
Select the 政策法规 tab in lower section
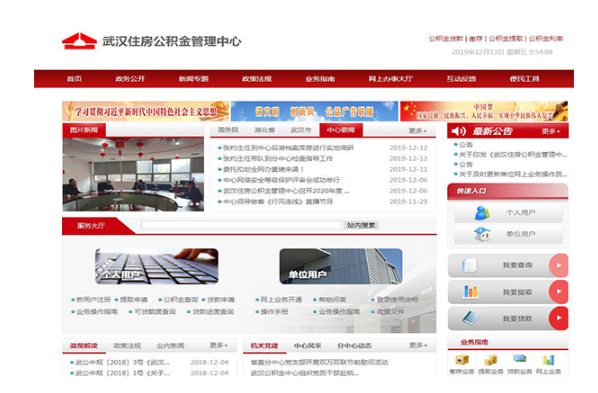click(x=127, y=346)
